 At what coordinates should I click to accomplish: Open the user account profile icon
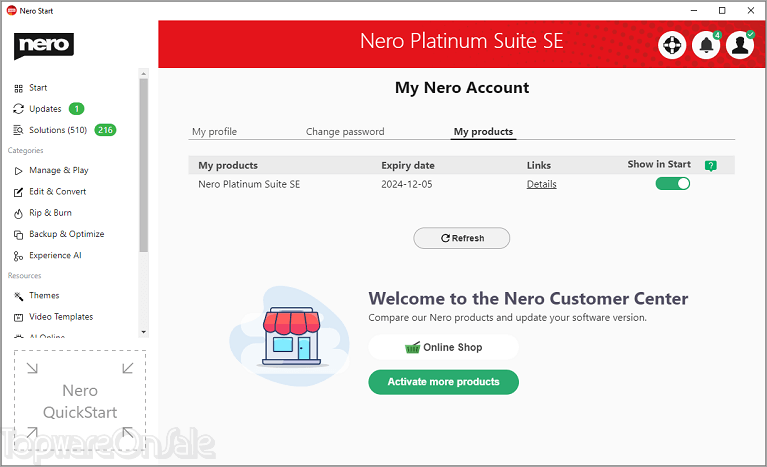[x=740, y=45]
